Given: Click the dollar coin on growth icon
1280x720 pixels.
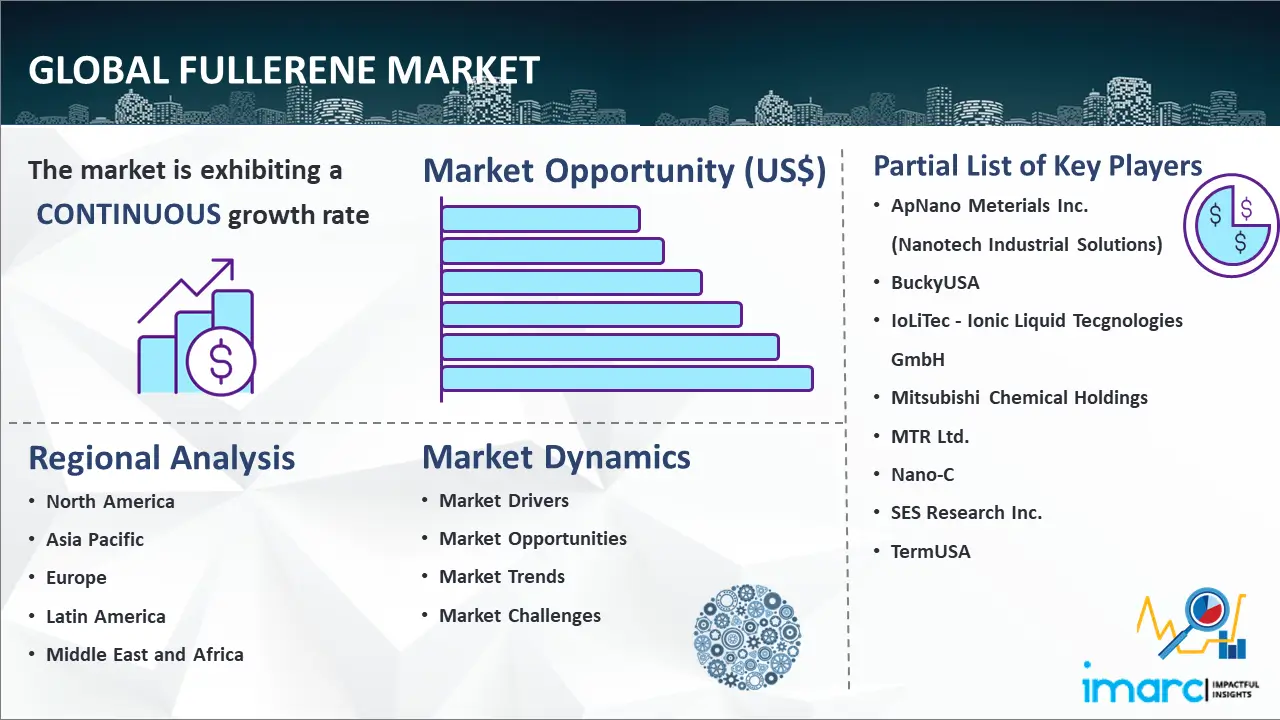Looking at the screenshot, I should [221, 362].
